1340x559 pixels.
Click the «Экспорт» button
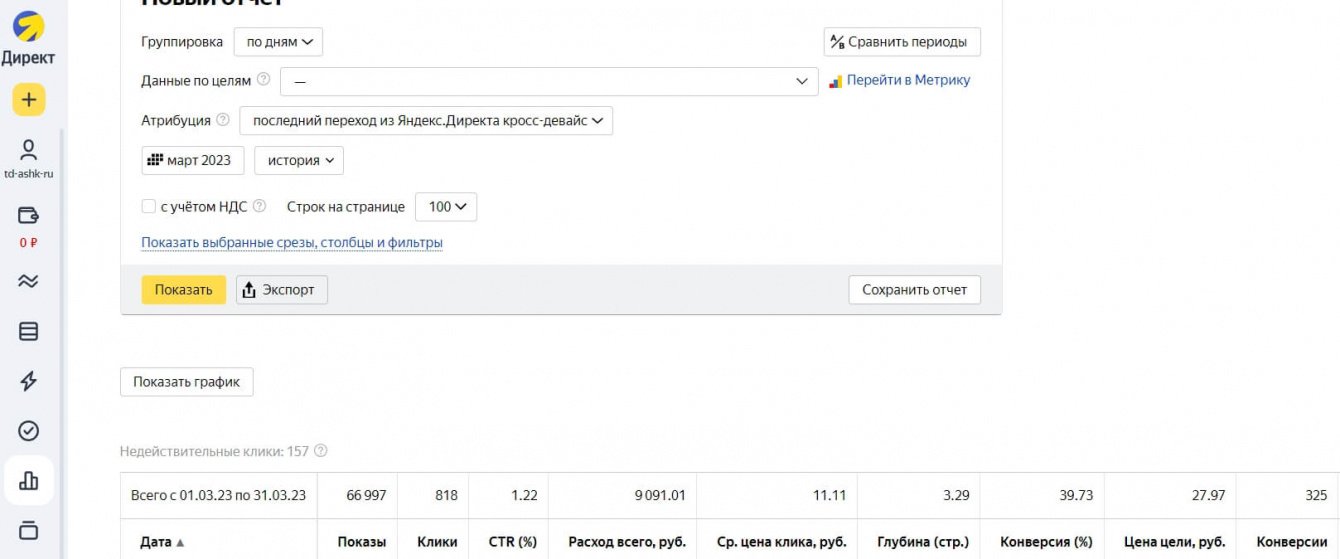pyautogui.click(x=282, y=290)
